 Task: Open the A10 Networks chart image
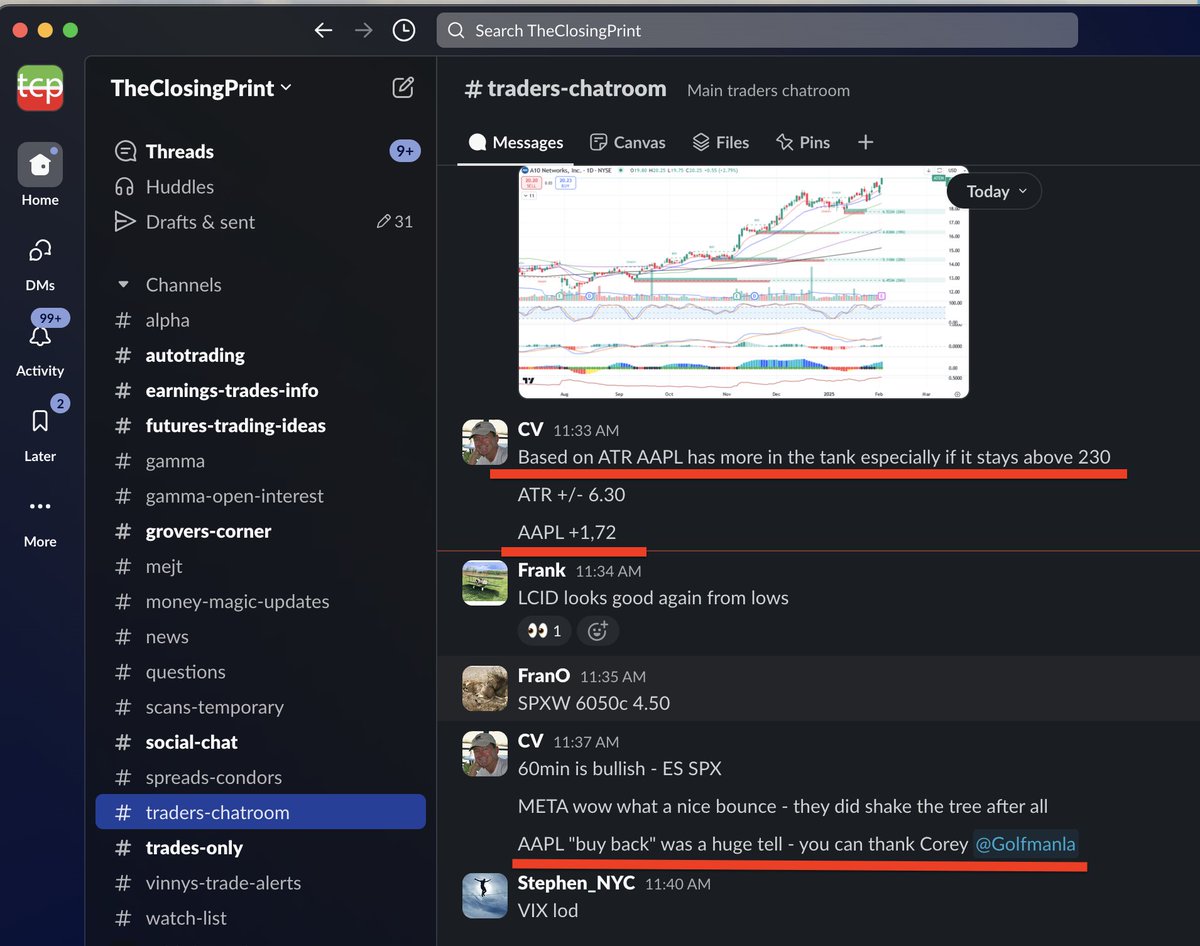coord(743,282)
